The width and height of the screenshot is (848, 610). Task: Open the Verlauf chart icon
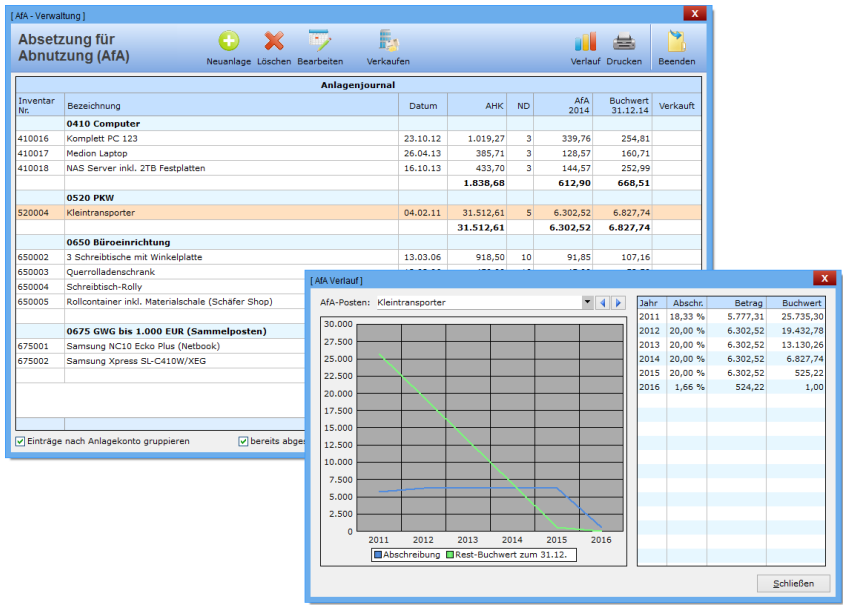(x=585, y=42)
